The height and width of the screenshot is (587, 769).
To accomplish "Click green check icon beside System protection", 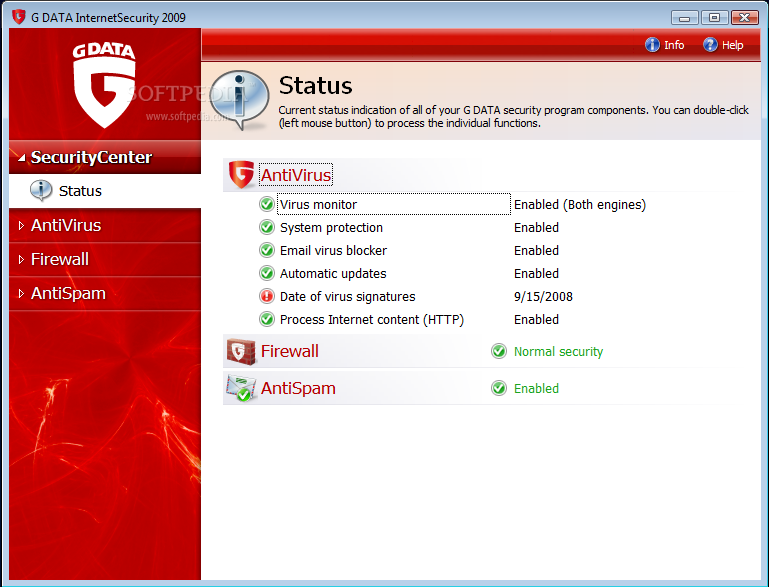I will tap(266, 227).
